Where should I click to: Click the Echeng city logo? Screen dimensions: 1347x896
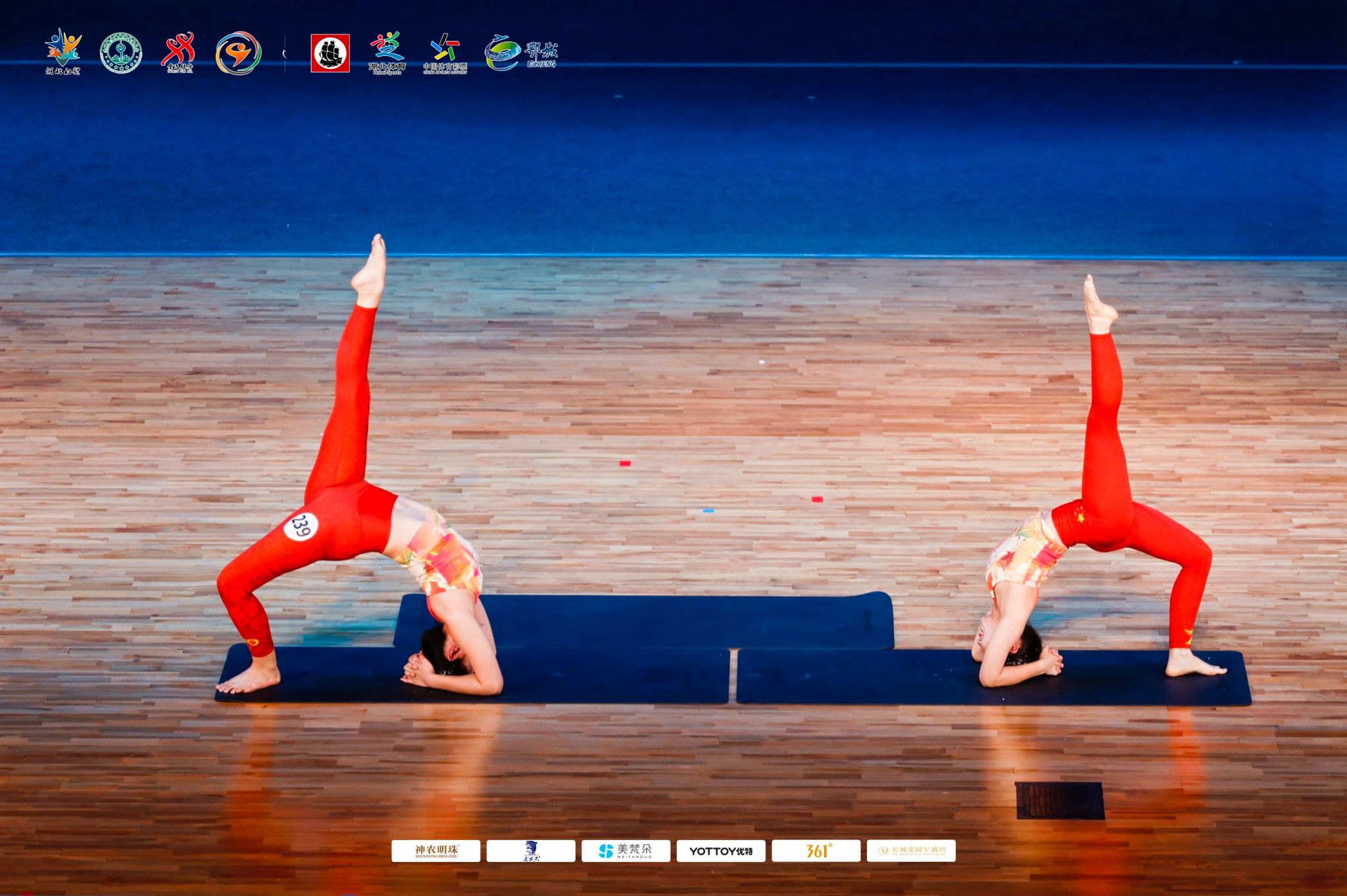(x=521, y=53)
